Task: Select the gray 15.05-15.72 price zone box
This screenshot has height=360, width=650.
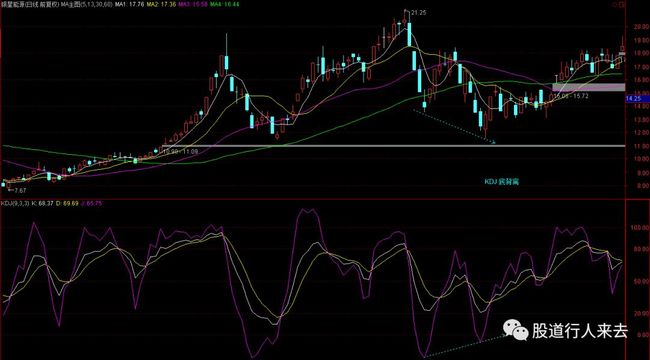Action: point(589,87)
